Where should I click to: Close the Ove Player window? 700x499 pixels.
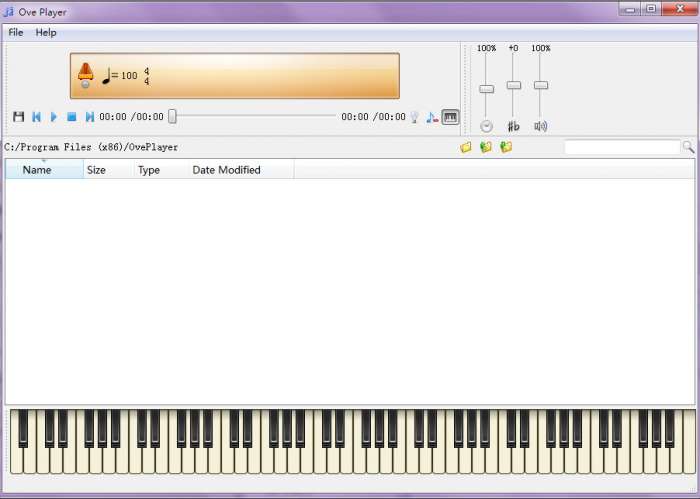point(680,9)
